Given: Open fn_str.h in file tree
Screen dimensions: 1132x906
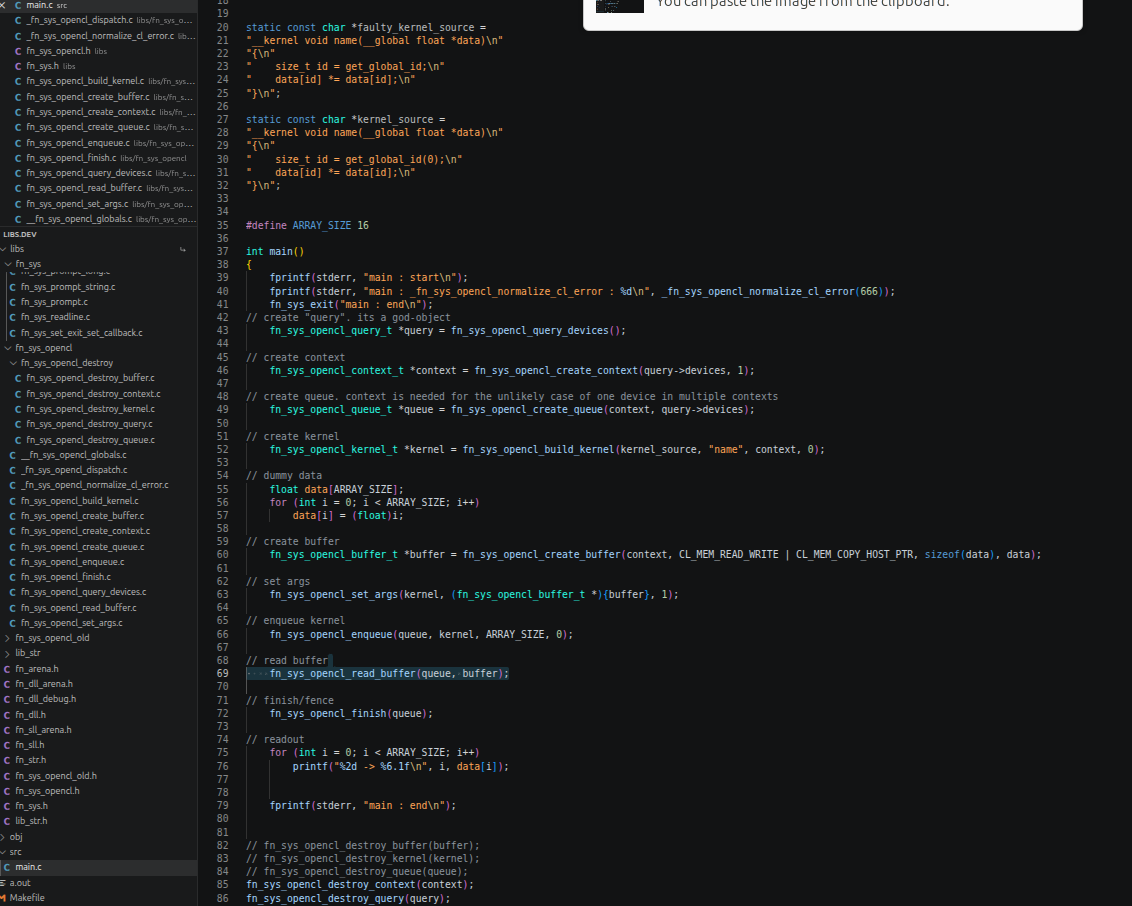Looking at the screenshot, I should click(98, 760).
